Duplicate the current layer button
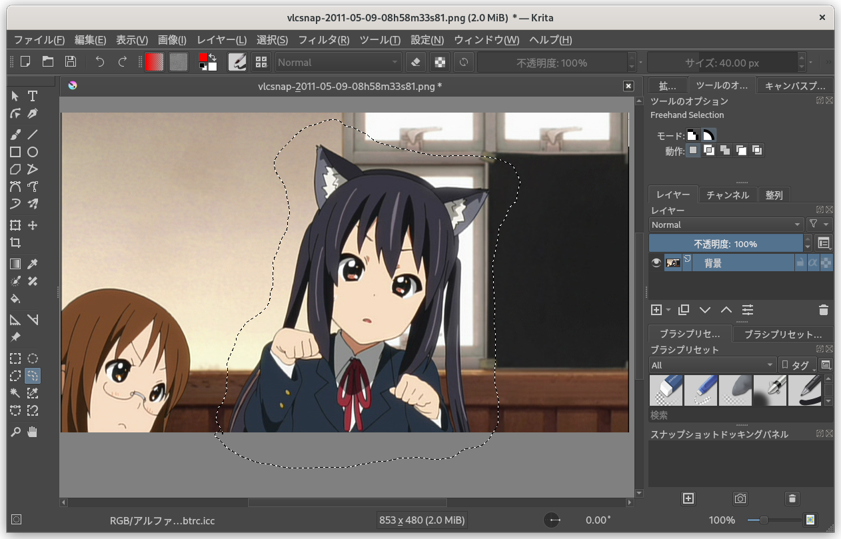 click(683, 309)
